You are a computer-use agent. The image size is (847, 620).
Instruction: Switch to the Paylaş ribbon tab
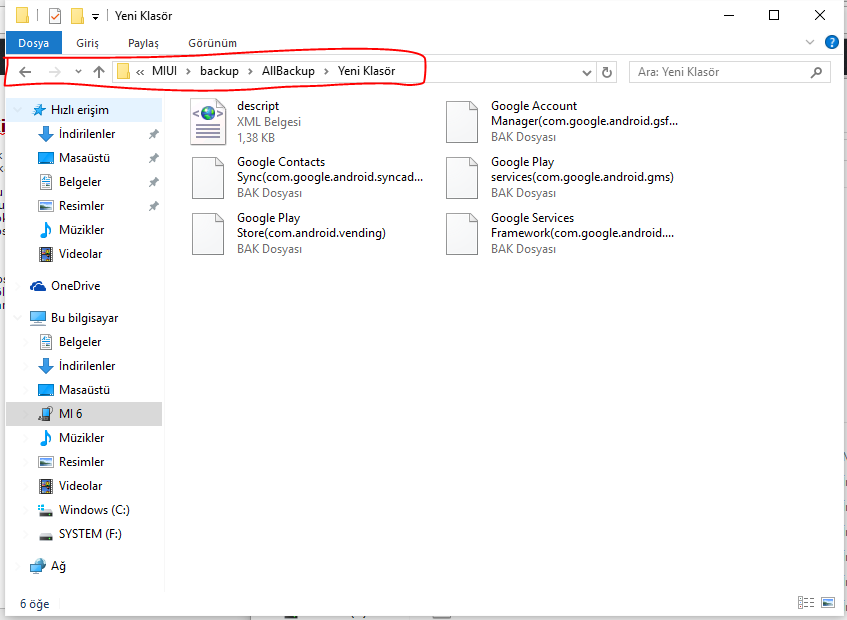[143, 43]
